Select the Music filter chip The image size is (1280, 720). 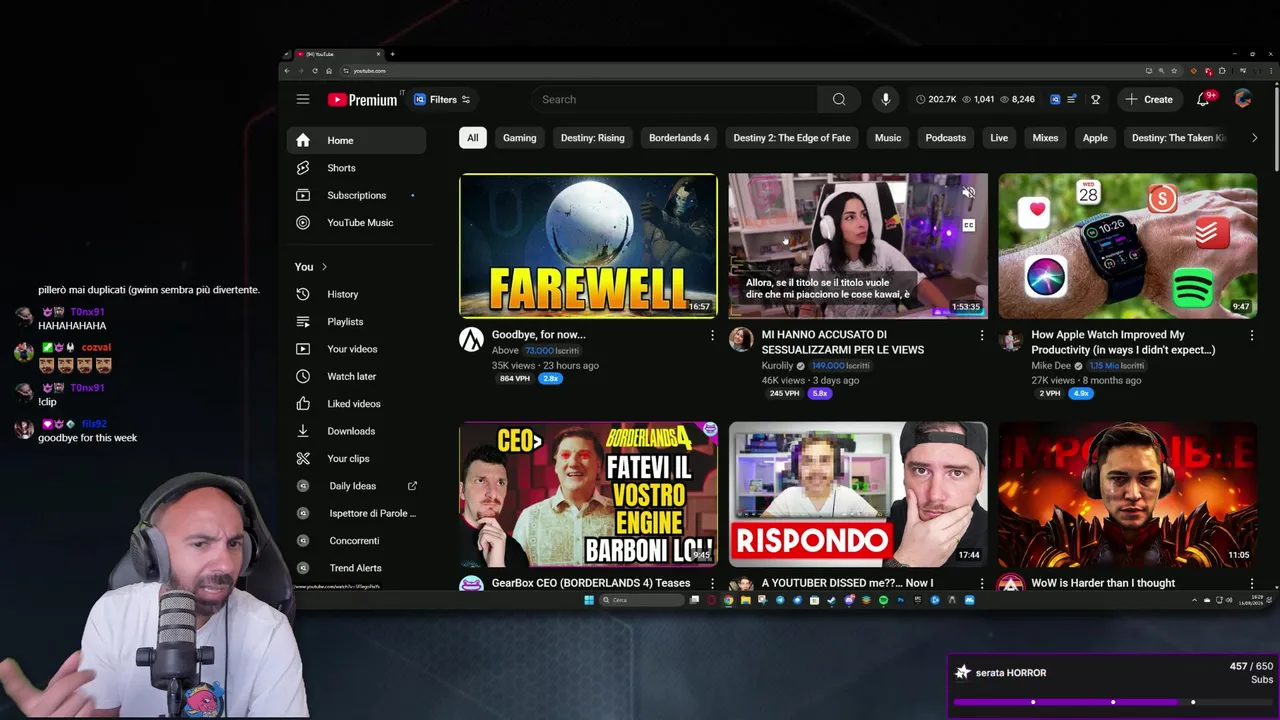click(888, 138)
